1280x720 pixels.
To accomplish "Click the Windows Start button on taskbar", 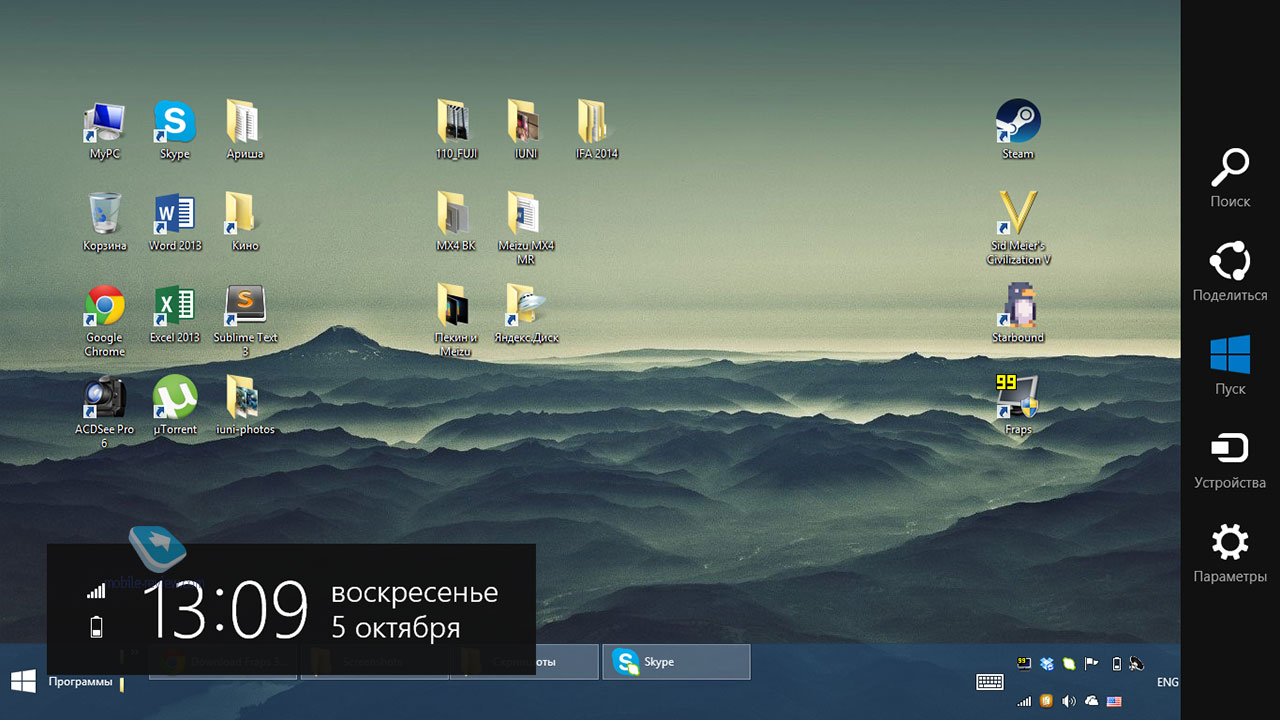I will point(23,681).
